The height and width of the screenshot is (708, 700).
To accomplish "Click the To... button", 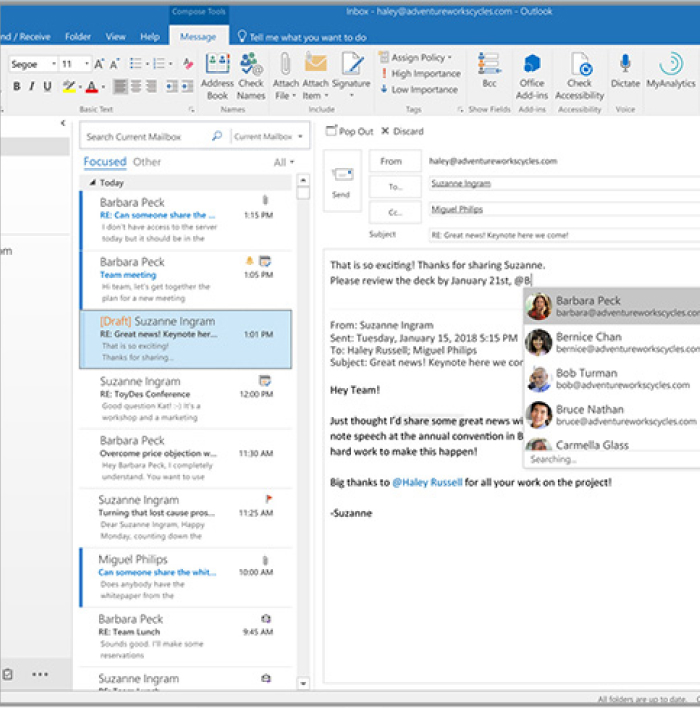I will [x=395, y=186].
